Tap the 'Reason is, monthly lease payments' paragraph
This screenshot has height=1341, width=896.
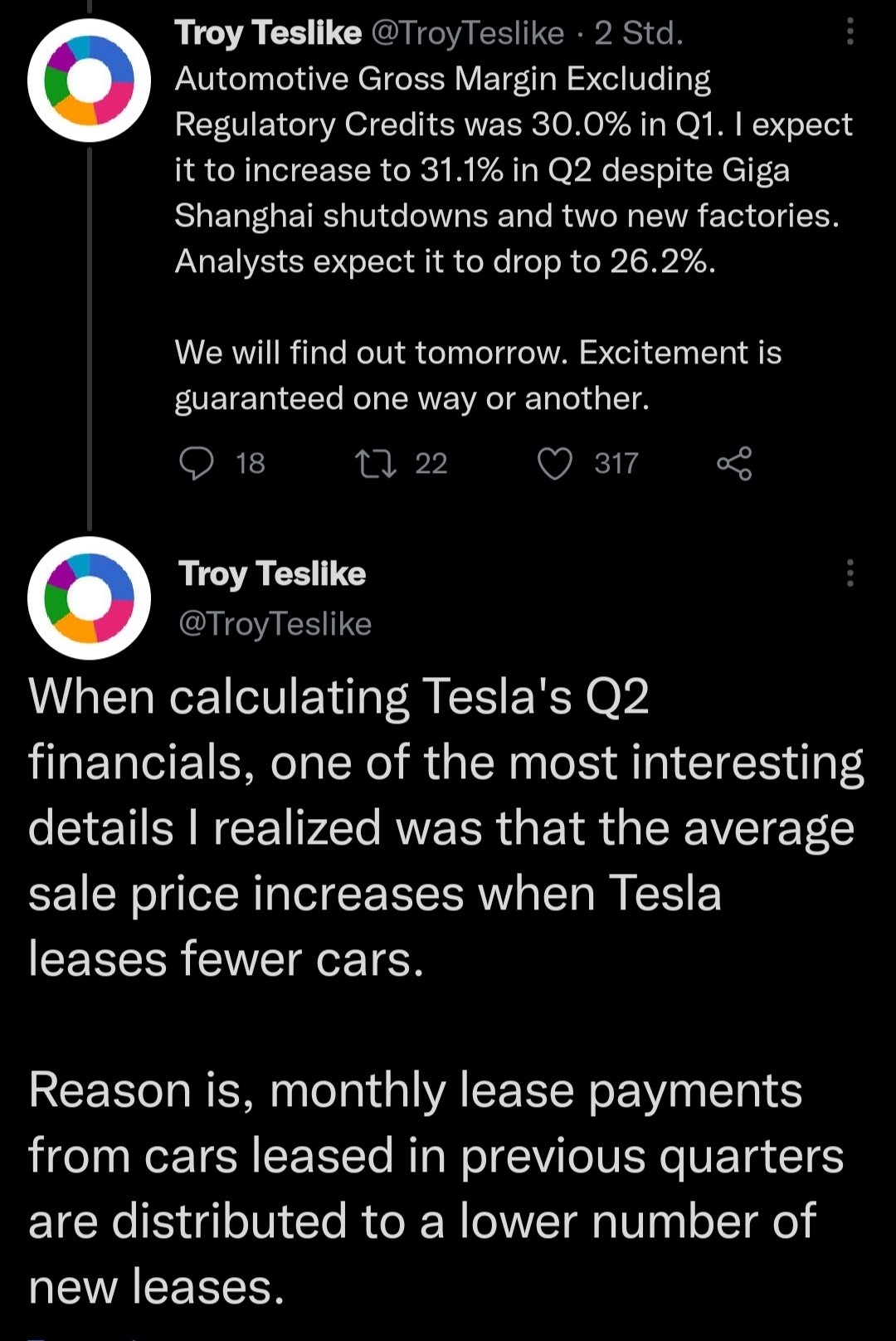pos(436,1187)
